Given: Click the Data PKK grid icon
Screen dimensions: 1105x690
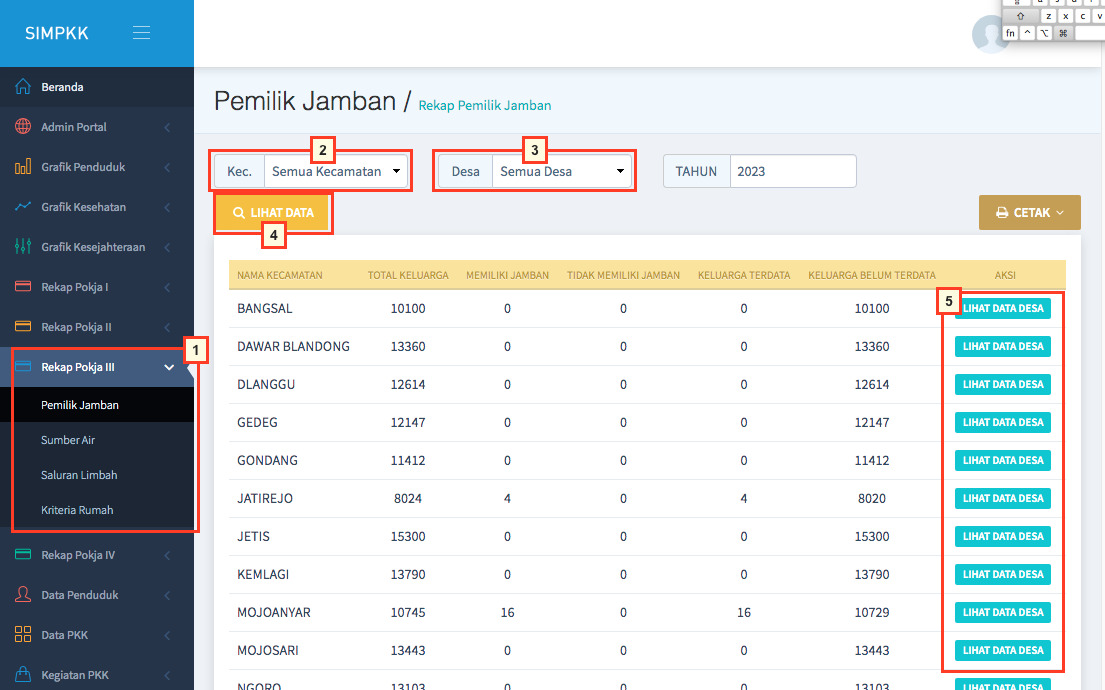Looking at the screenshot, I should tap(23, 635).
